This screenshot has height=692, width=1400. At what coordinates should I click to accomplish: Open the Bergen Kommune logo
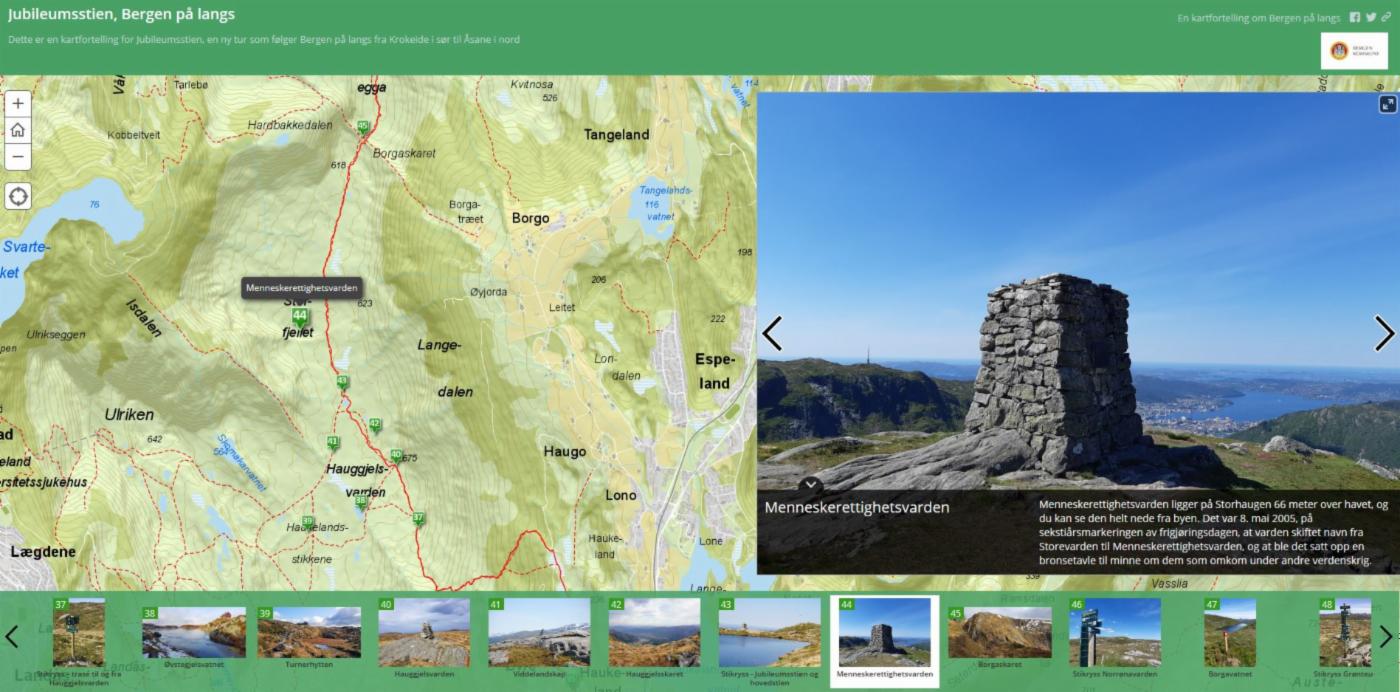(x=1353, y=51)
